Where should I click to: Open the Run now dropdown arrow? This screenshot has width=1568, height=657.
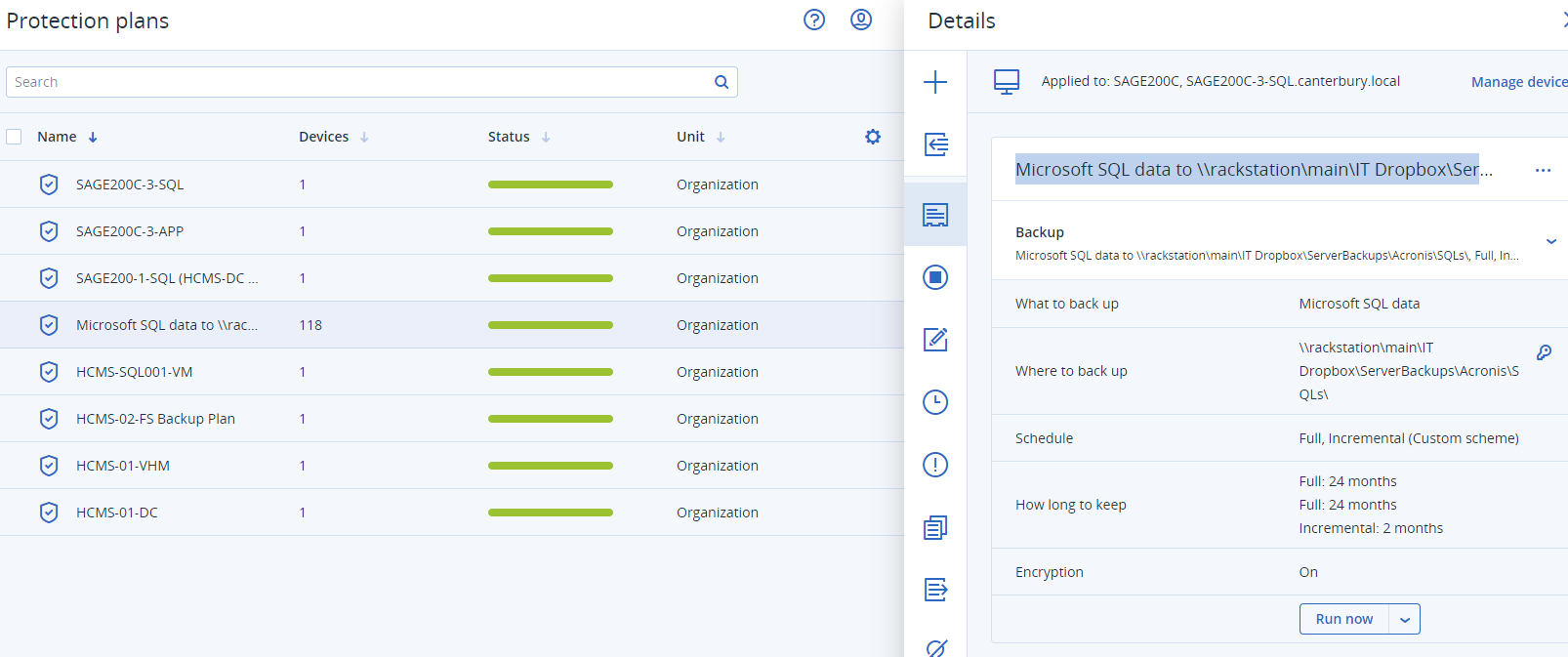pyautogui.click(x=1405, y=619)
